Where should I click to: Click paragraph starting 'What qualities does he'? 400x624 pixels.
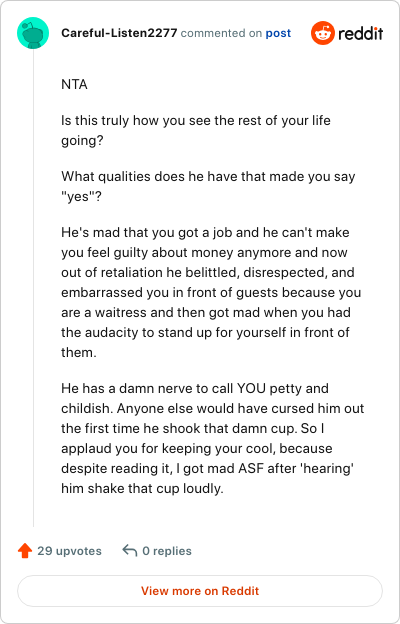[208, 186]
